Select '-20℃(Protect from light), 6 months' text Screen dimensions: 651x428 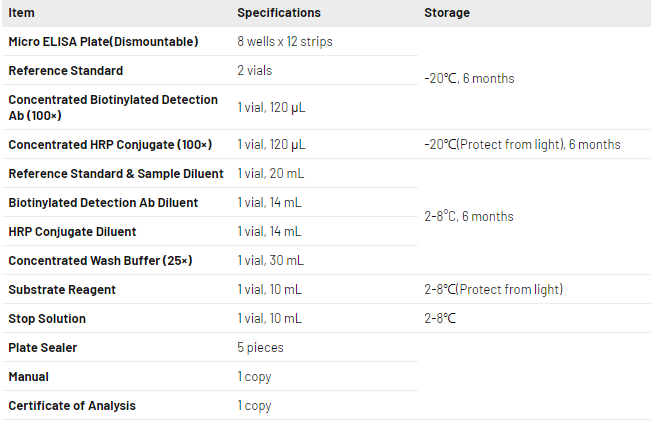(522, 145)
